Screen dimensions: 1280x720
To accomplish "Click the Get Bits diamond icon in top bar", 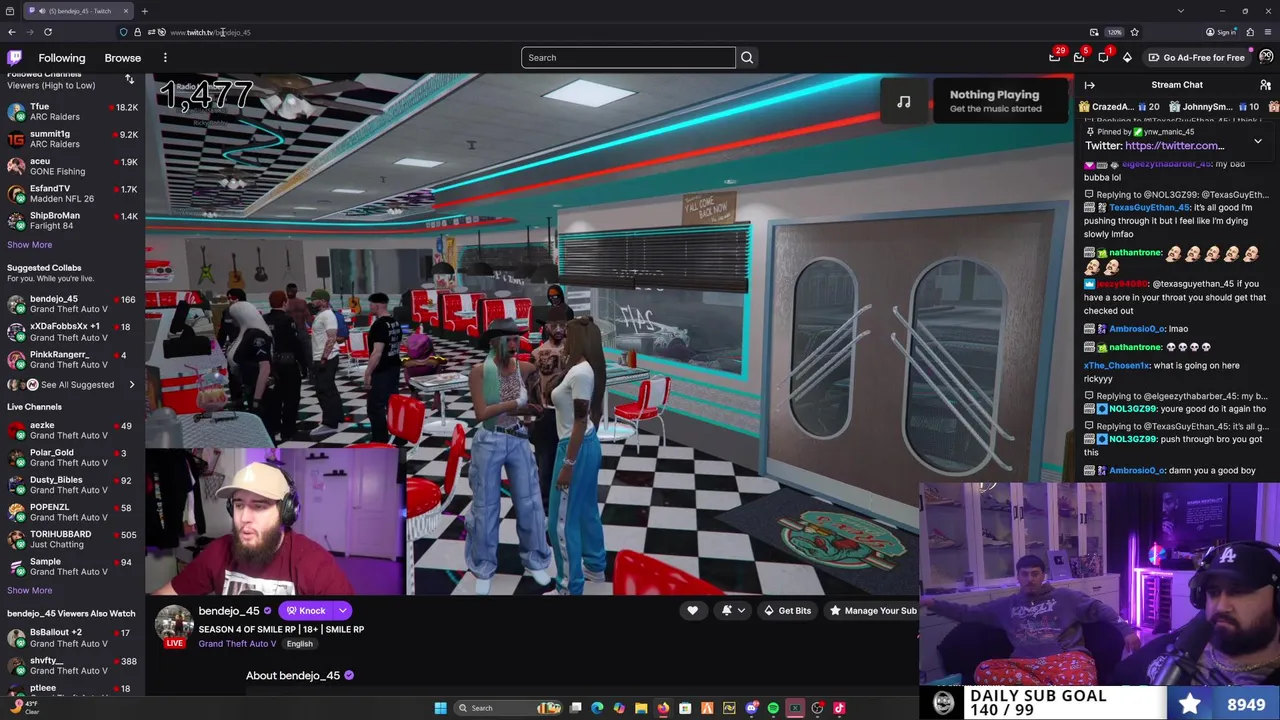I will click(x=1127, y=57).
